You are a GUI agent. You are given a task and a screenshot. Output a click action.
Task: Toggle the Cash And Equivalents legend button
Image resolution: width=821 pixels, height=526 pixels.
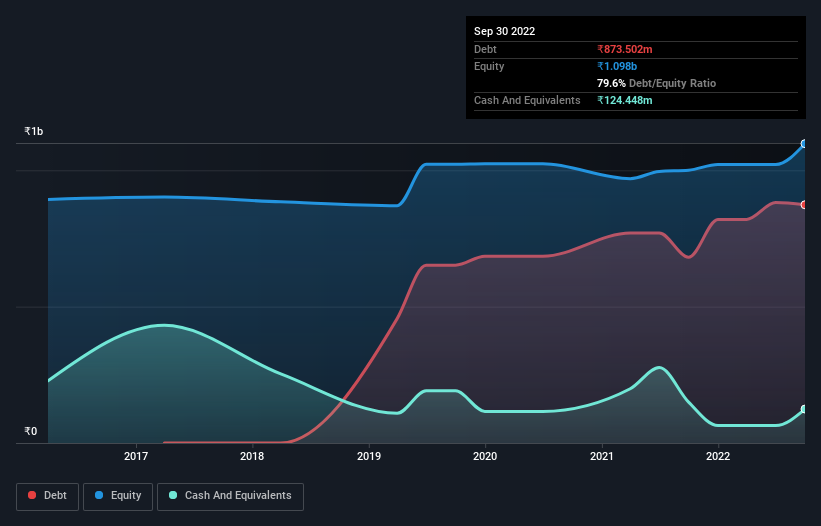click(230, 496)
